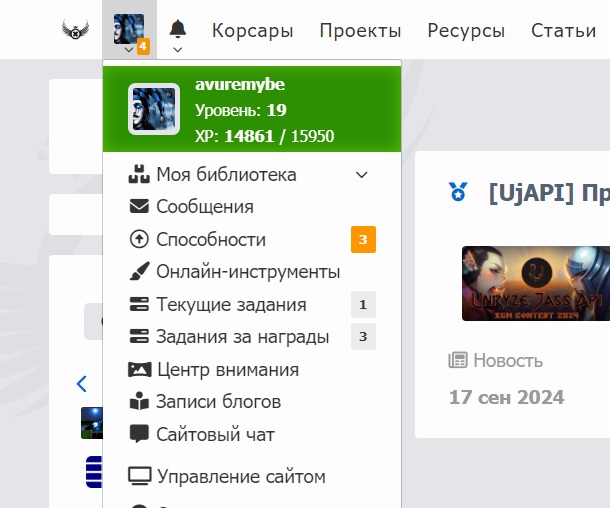610x508 pixels.
Task: Open avuremybe profile name link
Action: [x=240, y=84]
